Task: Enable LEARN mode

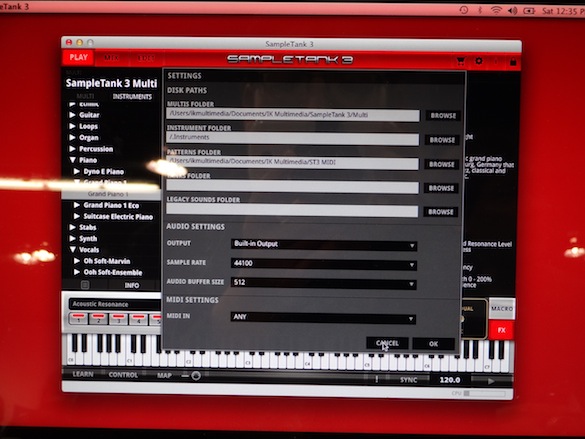Action: tap(83, 374)
